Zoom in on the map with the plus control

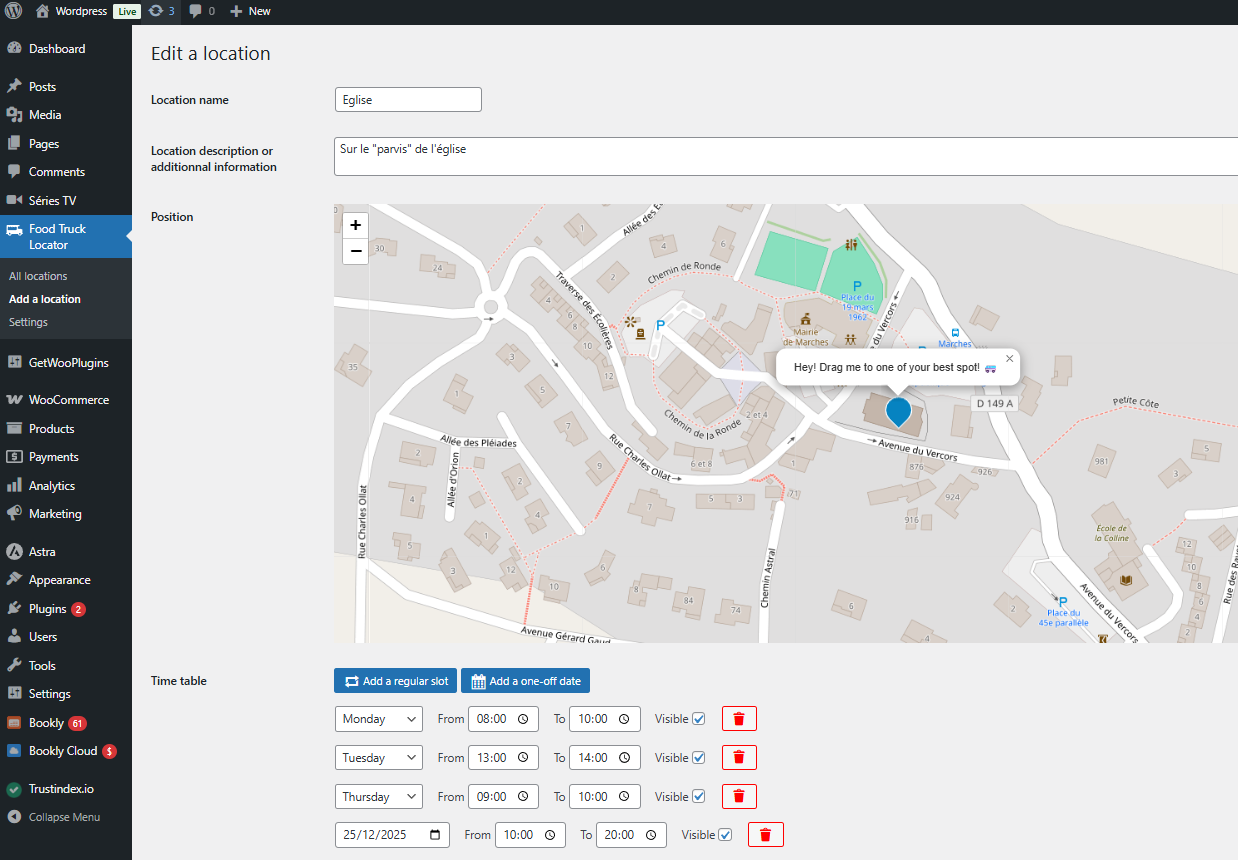(355, 225)
